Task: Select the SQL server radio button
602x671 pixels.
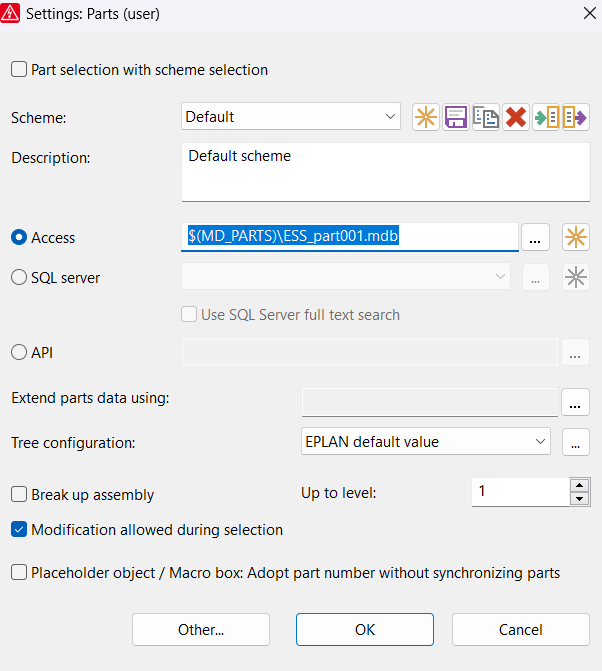Action: pyautogui.click(x=19, y=277)
